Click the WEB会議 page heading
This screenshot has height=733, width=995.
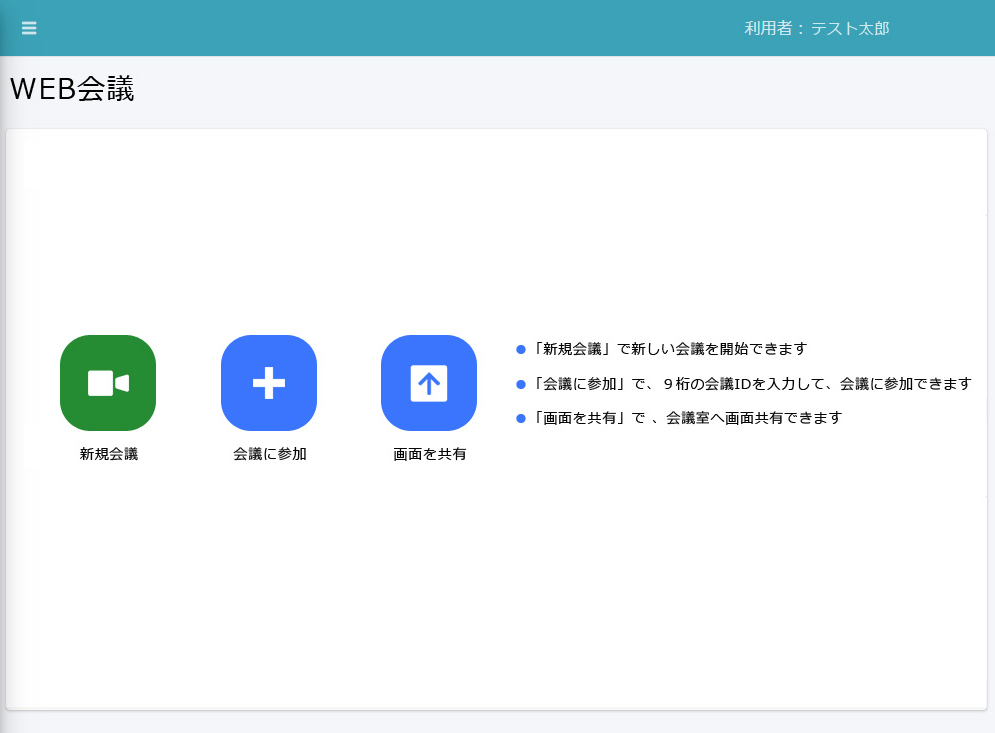72,89
